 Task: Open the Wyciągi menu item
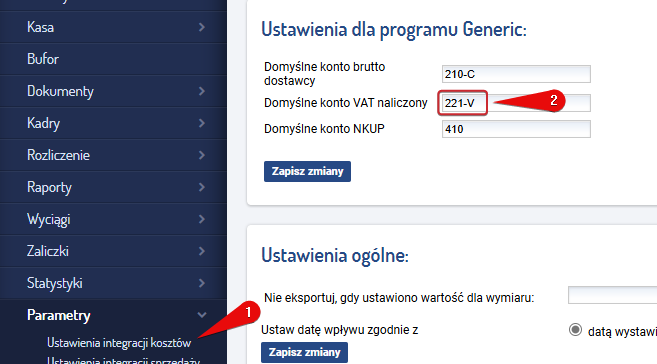113,219
